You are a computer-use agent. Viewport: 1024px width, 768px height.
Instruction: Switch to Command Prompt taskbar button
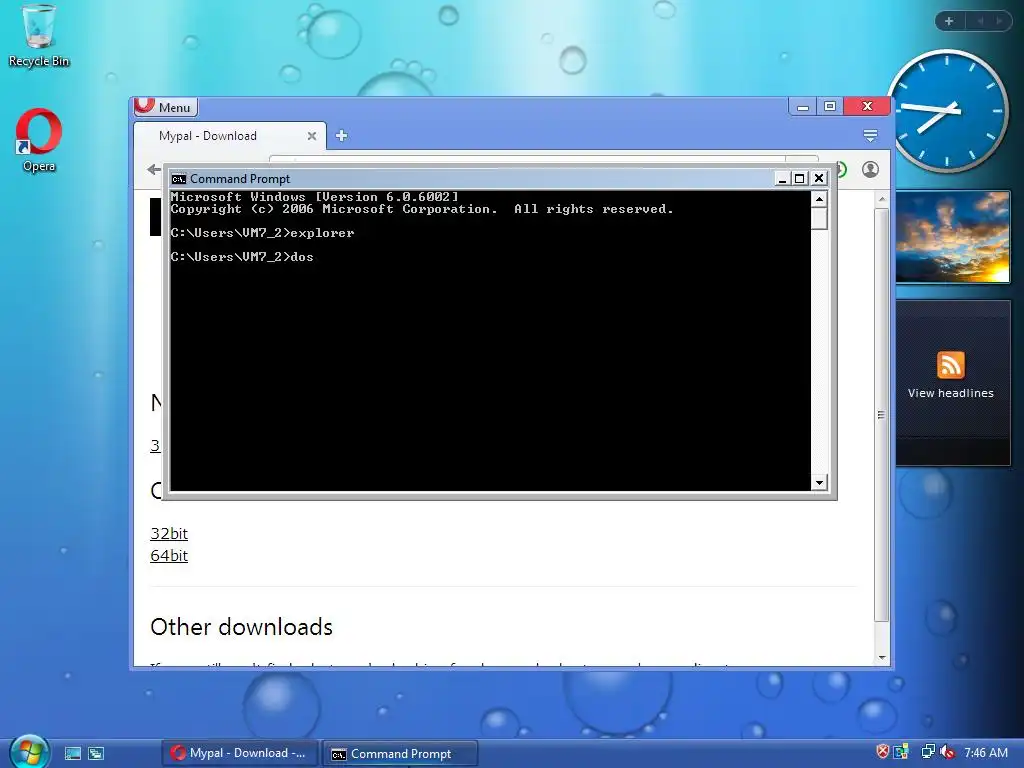coord(400,754)
